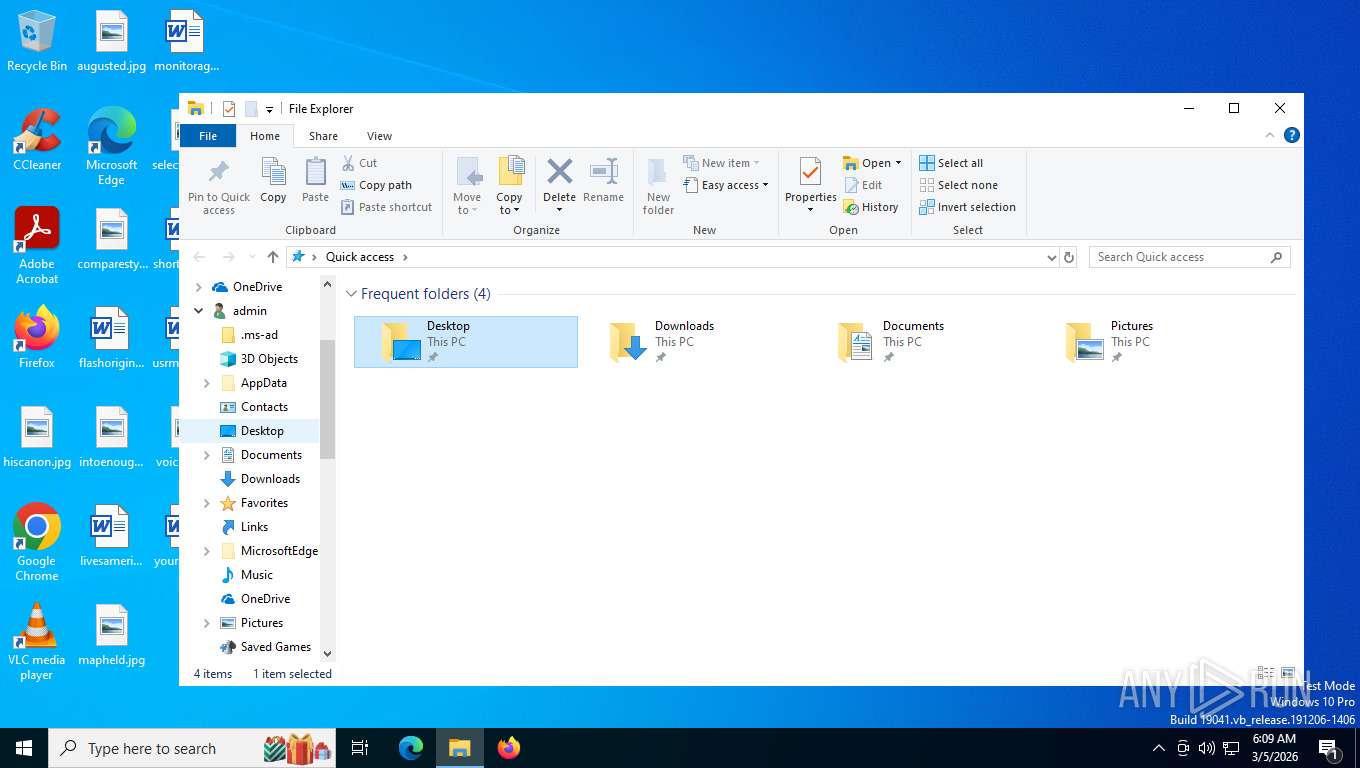Minimize the ribbon chevron
The image size is (1360, 768).
point(1270,135)
